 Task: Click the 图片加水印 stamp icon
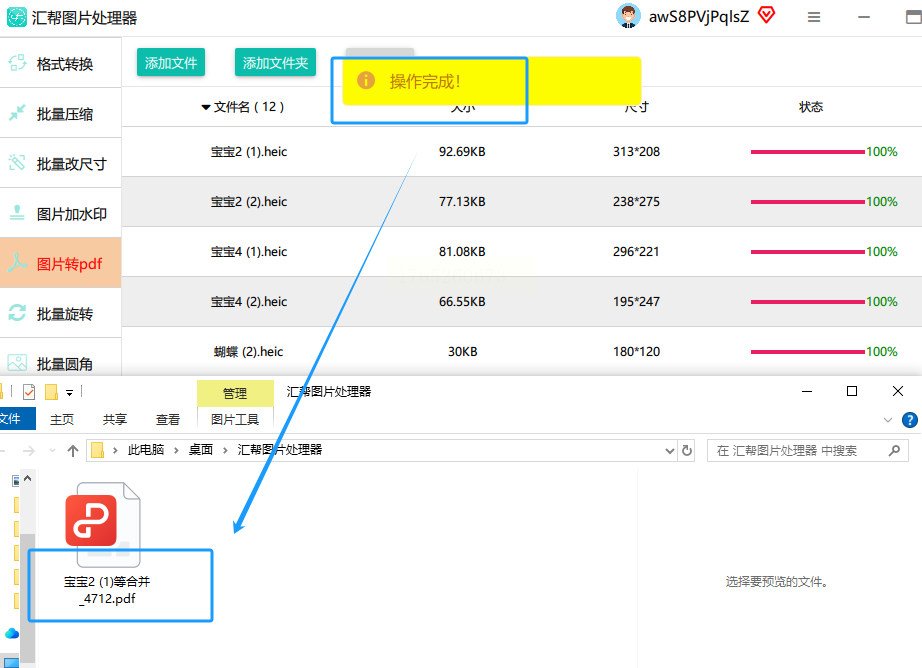point(17,213)
